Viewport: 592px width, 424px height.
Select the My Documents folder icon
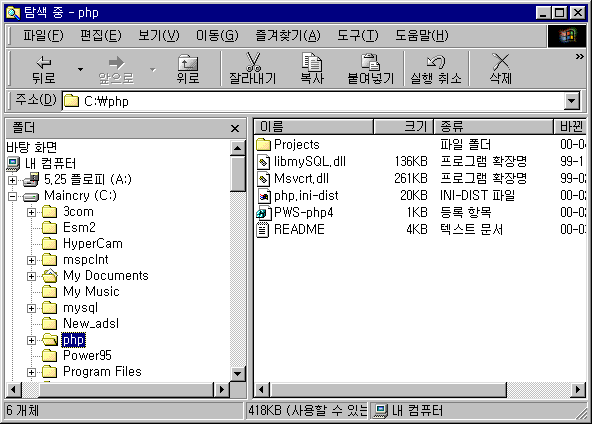[x=49, y=276]
